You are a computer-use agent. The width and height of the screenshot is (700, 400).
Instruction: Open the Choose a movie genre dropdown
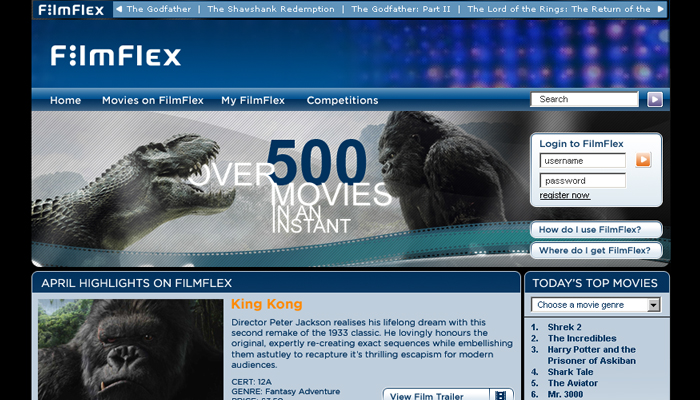pyautogui.click(x=596, y=305)
